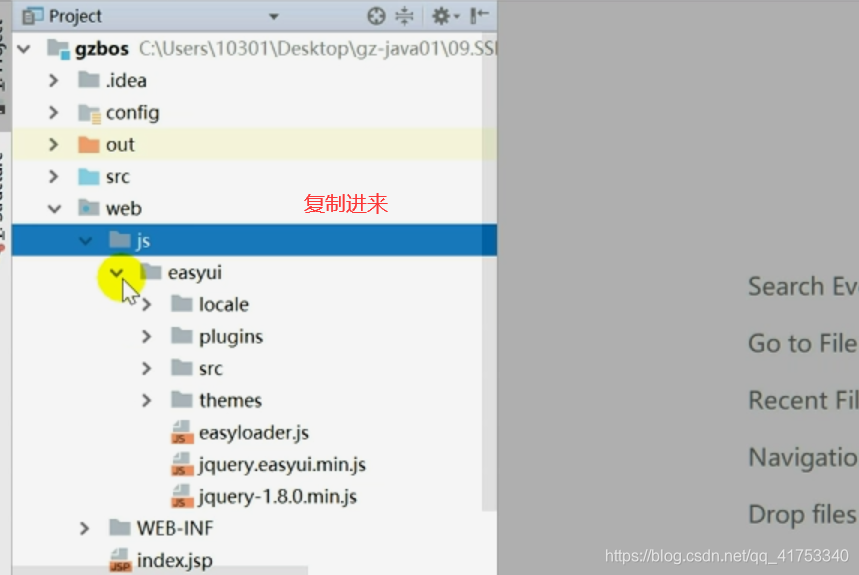Expand the top-level src folder
This screenshot has height=575, width=859.
[53, 176]
